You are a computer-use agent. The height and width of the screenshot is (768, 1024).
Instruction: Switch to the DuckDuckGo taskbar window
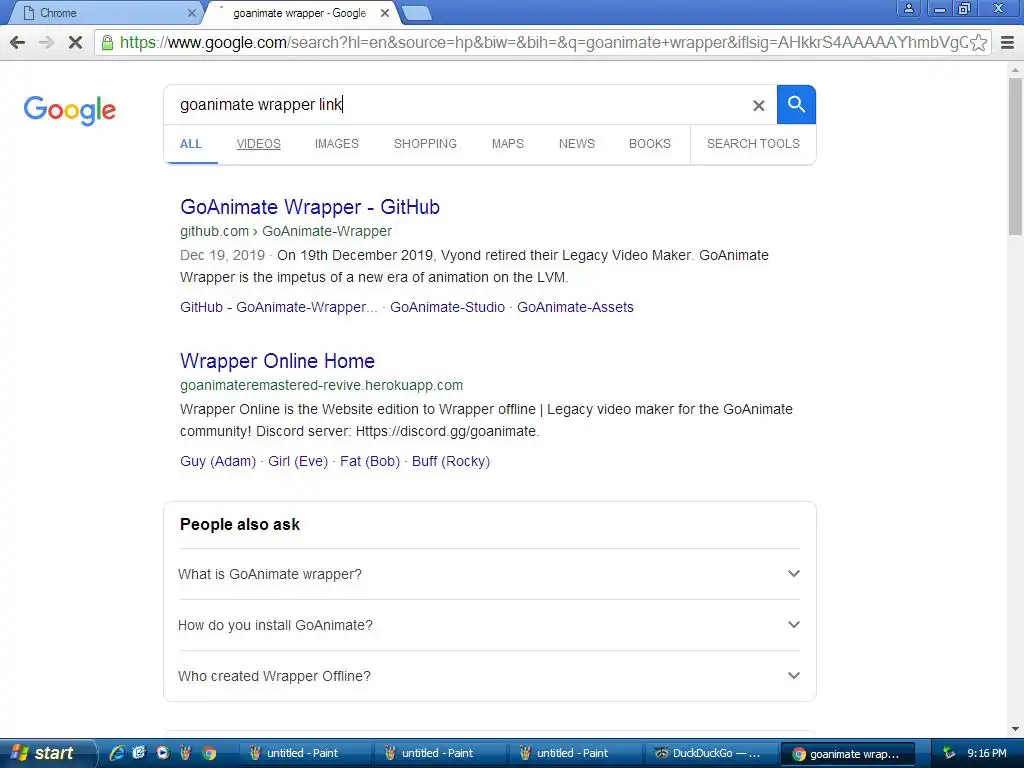711,753
